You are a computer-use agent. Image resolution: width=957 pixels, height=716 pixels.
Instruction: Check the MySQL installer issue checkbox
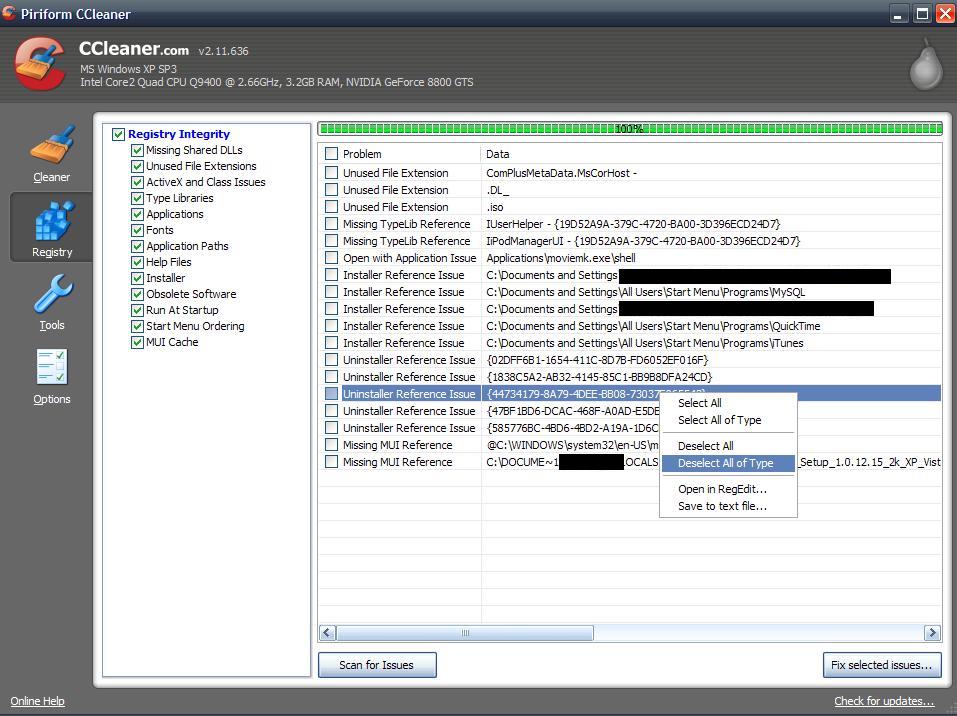pos(331,292)
